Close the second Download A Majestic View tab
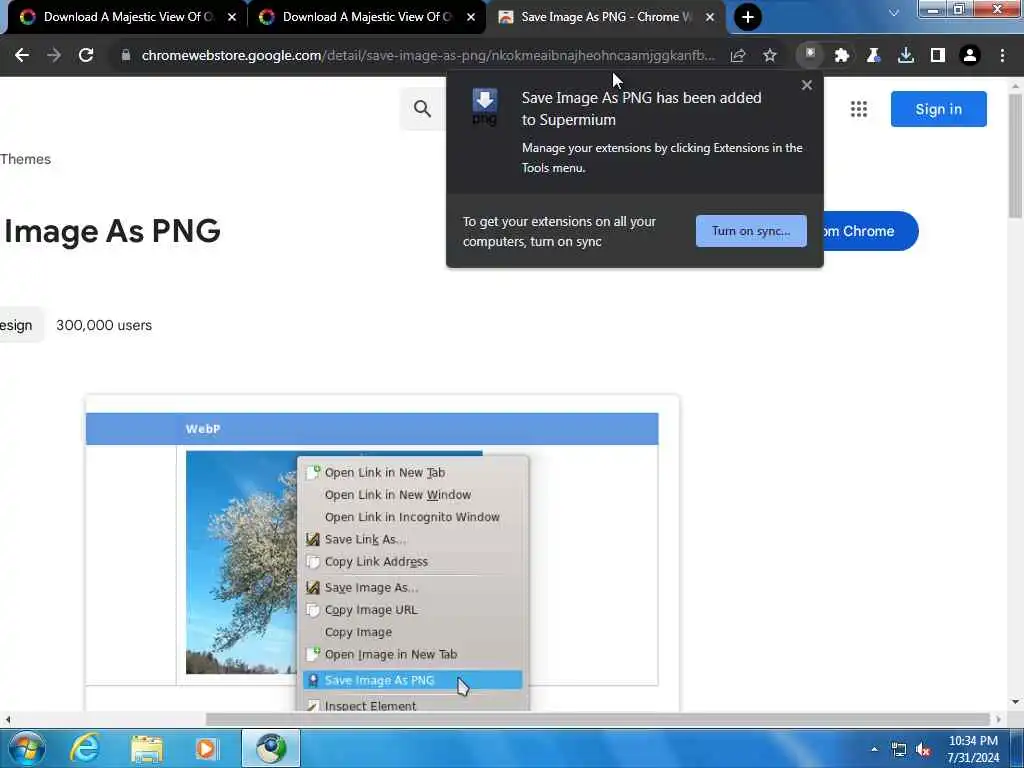 coord(471,17)
